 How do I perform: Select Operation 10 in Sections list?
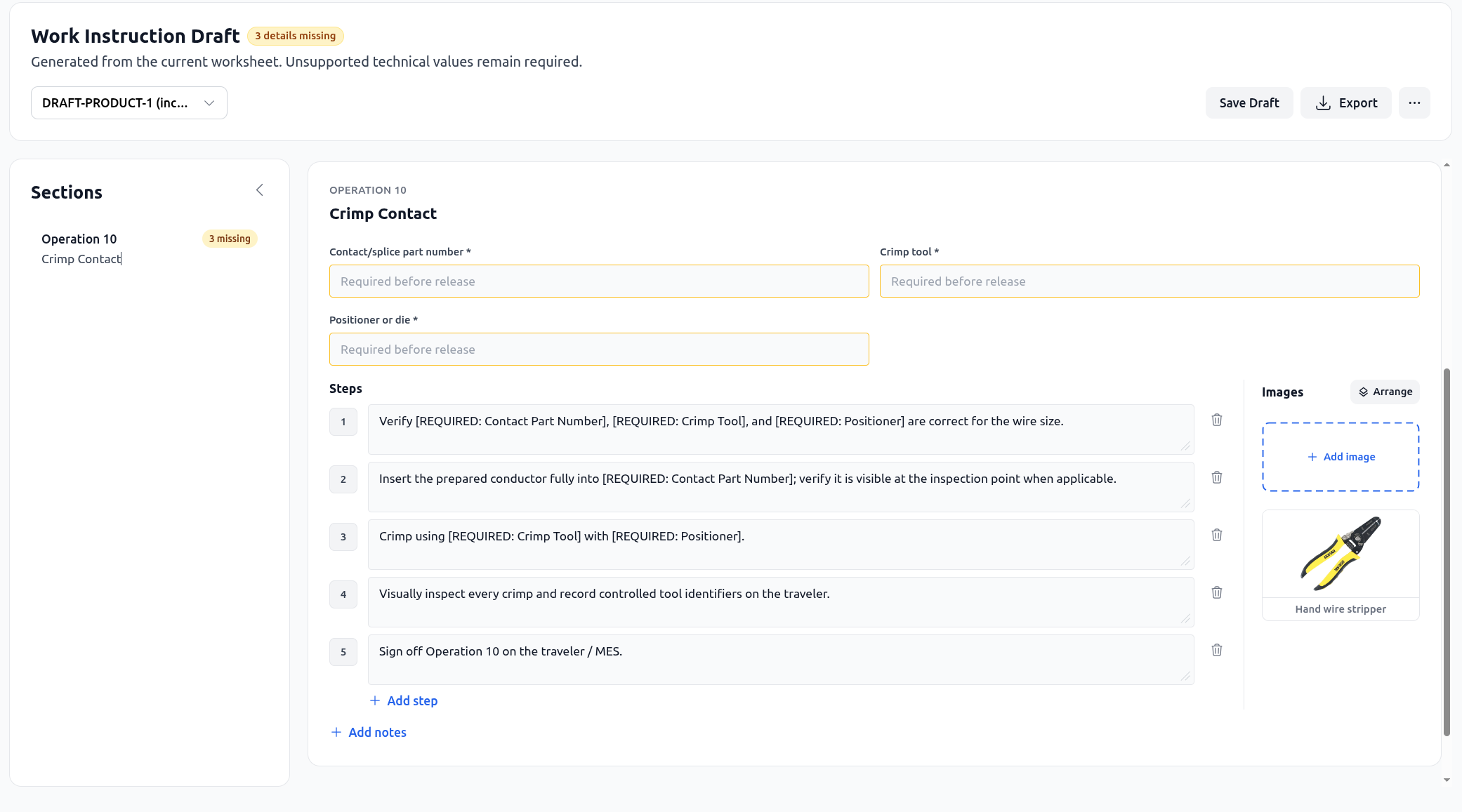[x=150, y=248]
